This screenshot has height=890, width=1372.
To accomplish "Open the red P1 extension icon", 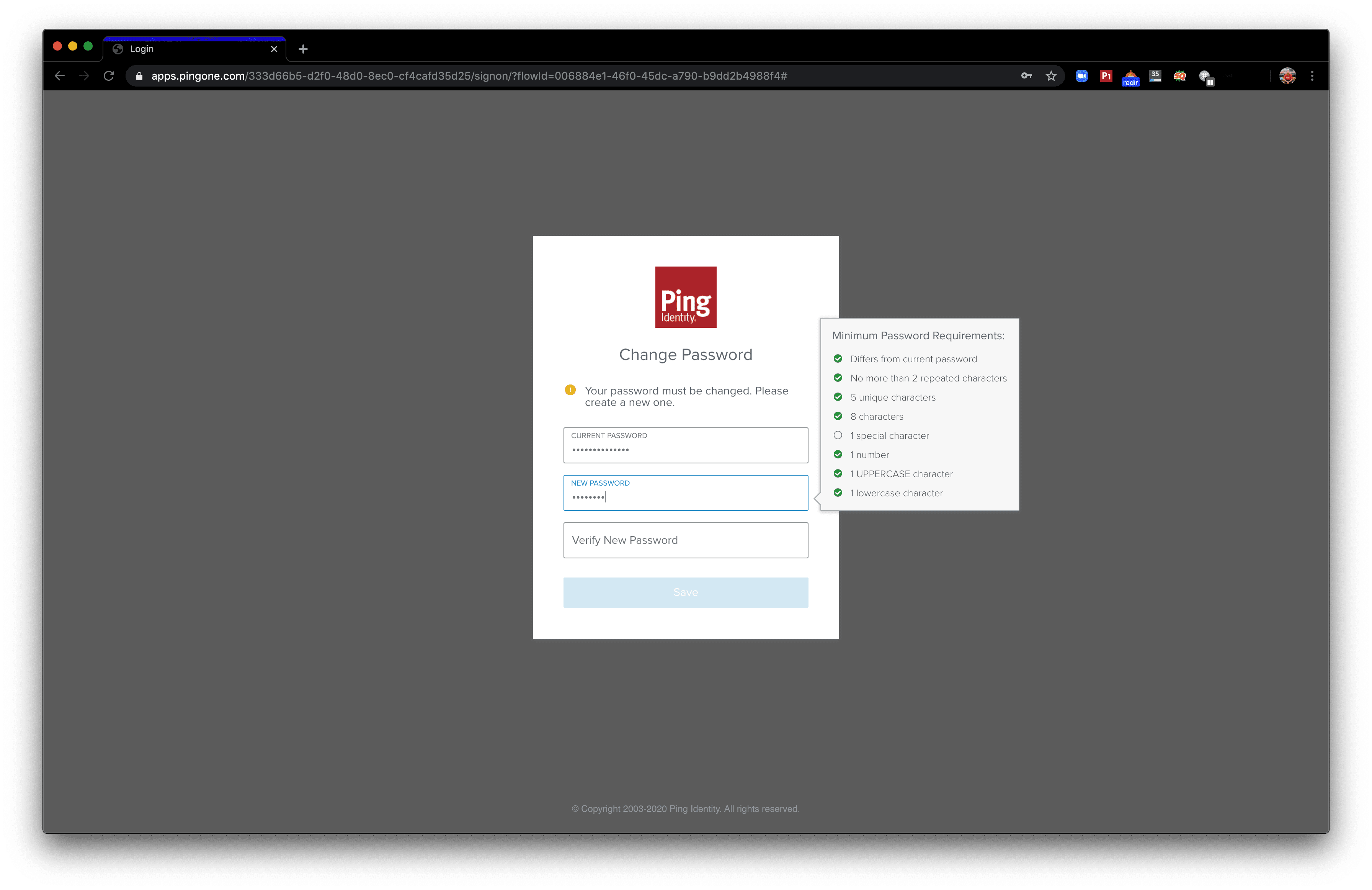I will pyautogui.click(x=1106, y=75).
